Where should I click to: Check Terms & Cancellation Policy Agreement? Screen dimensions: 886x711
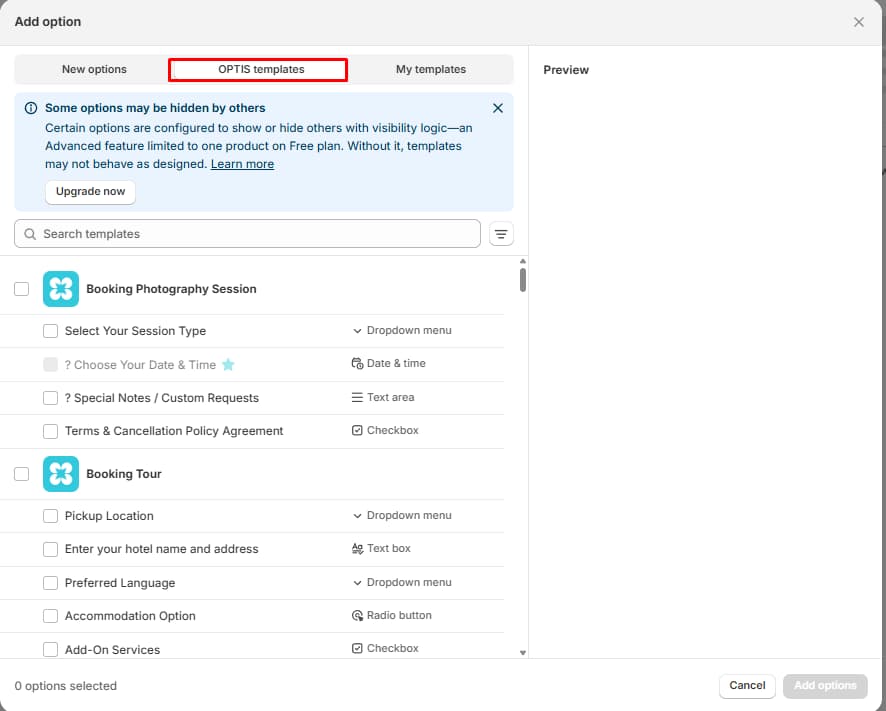(50, 431)
